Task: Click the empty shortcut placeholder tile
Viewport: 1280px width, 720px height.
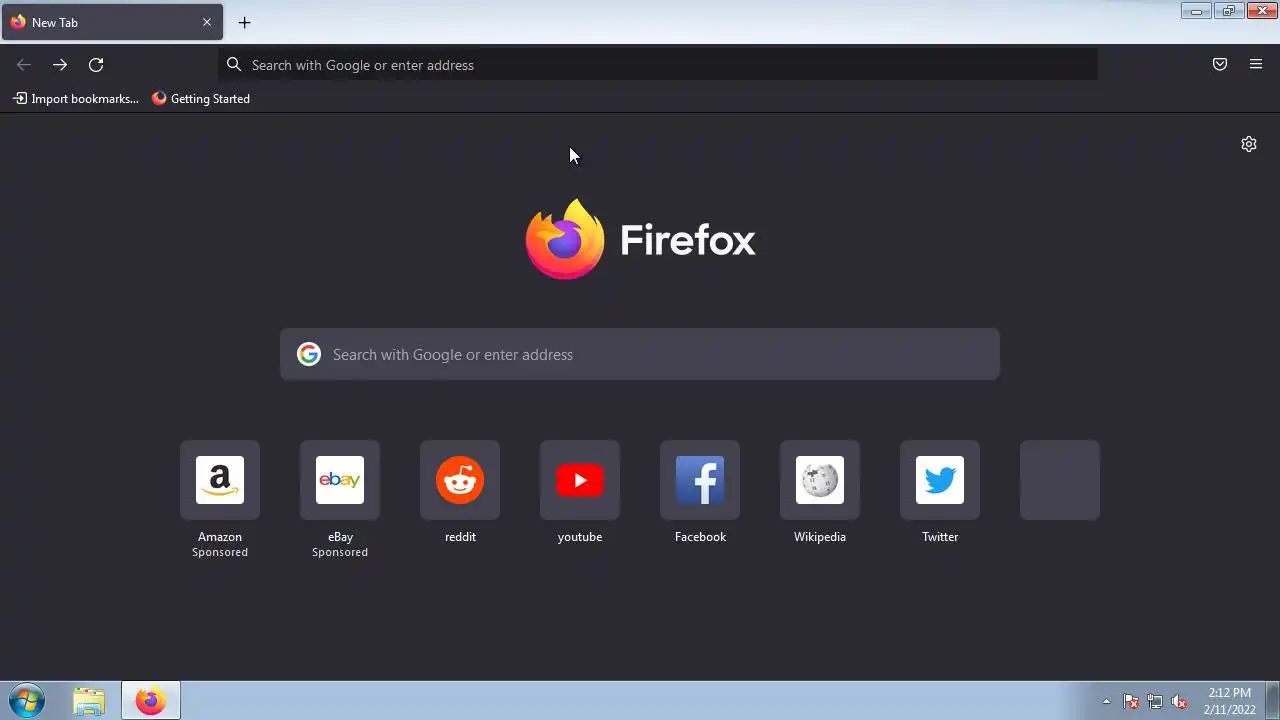Action: coord(1060,480)
